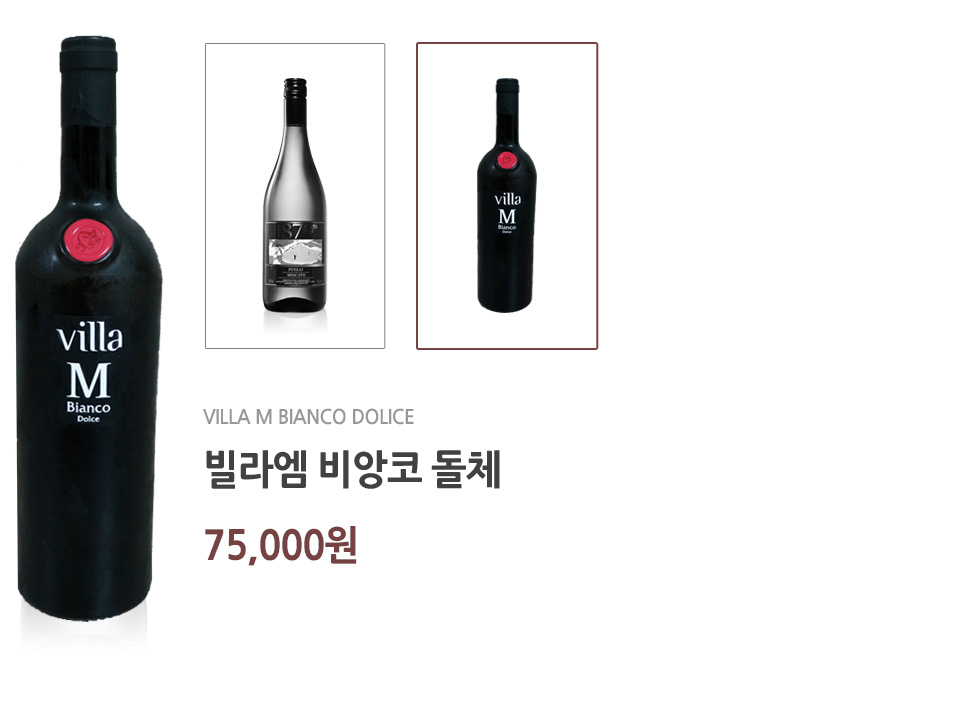
Task: Click red seal on selected thumbnail bottle
Action: [507, 160]
